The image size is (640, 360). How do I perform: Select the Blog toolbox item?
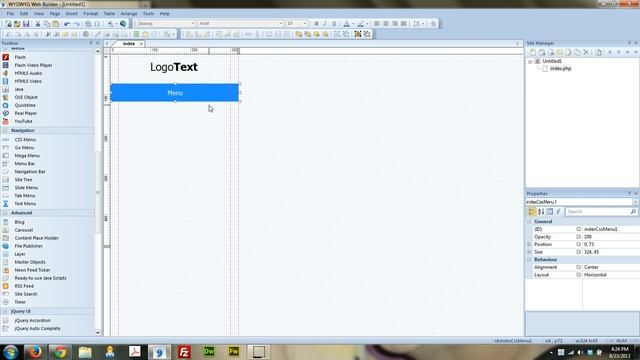coord(19,222)
